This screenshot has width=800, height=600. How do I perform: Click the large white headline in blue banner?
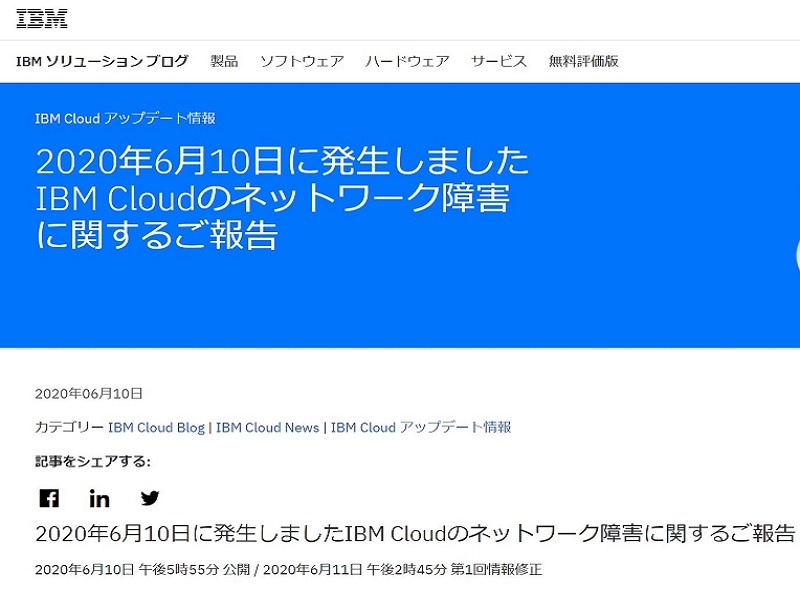280,198
